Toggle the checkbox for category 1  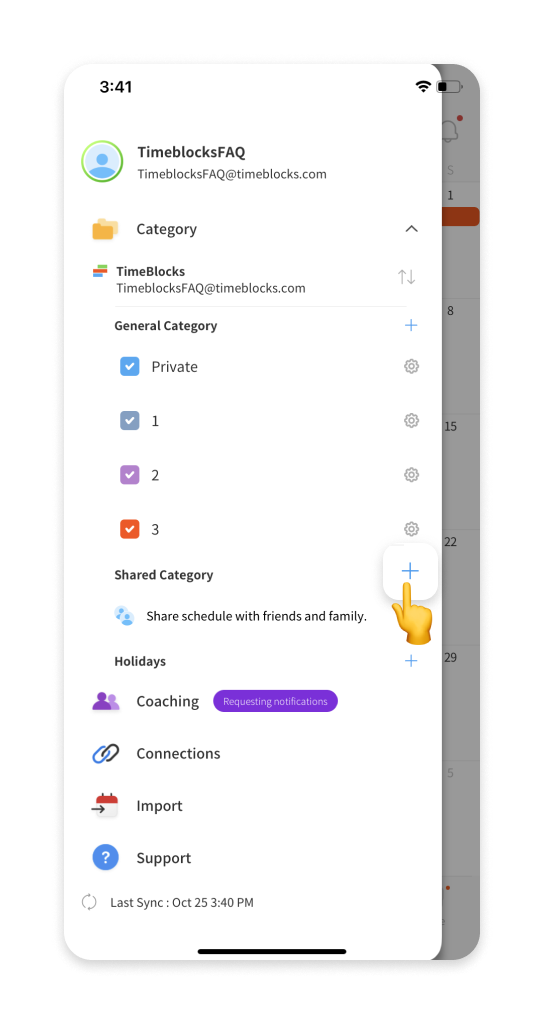[x=129, y=421]
